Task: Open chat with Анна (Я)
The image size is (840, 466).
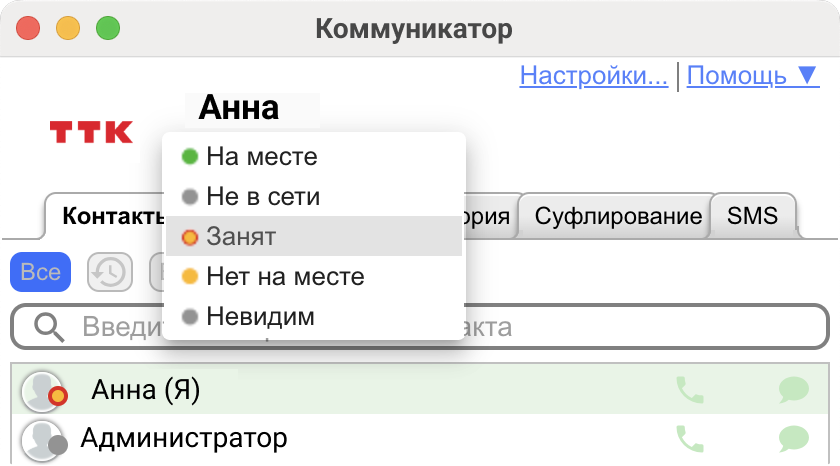Action: pyautogui.click(x=793, y=390)
